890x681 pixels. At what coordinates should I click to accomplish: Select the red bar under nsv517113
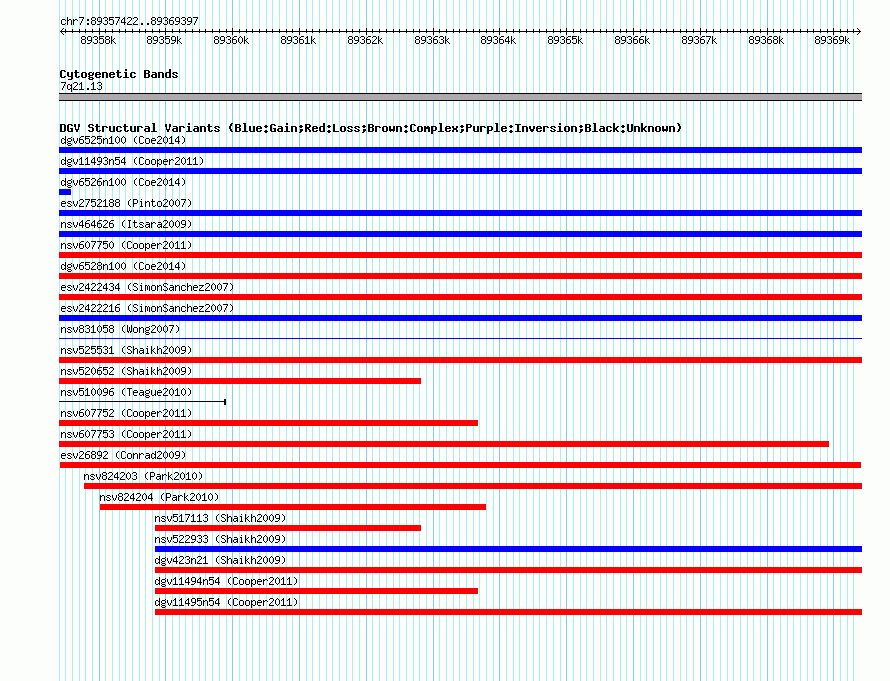coord(288,528)
